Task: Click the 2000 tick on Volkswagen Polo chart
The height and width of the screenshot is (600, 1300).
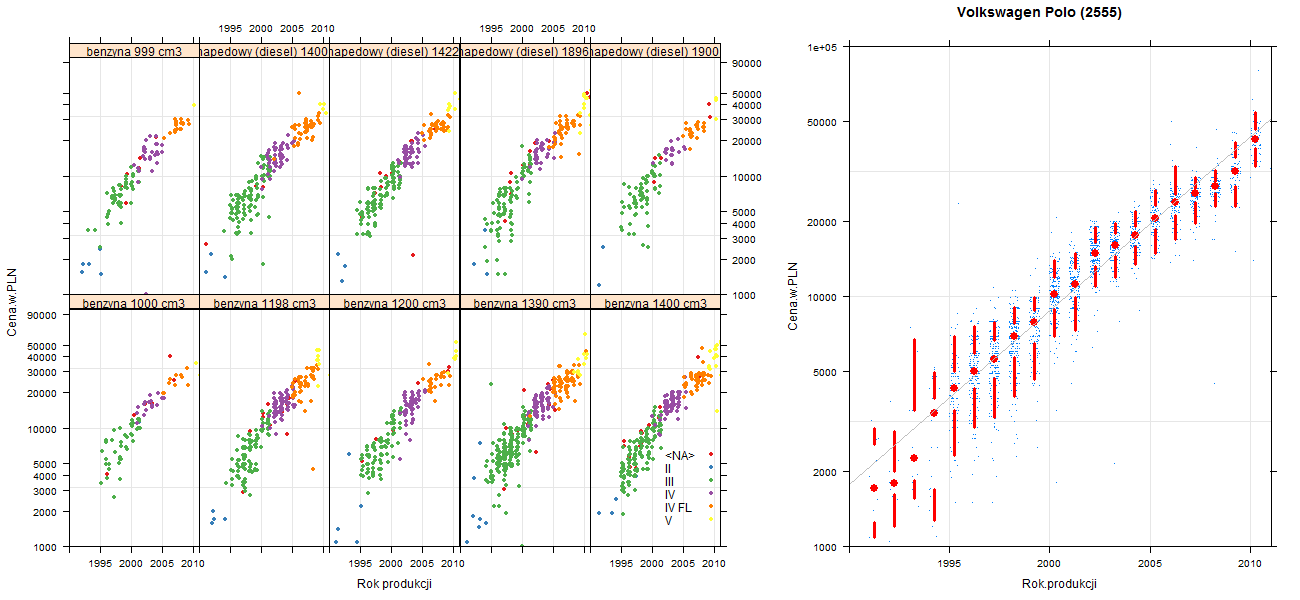Action: (826, 472)
